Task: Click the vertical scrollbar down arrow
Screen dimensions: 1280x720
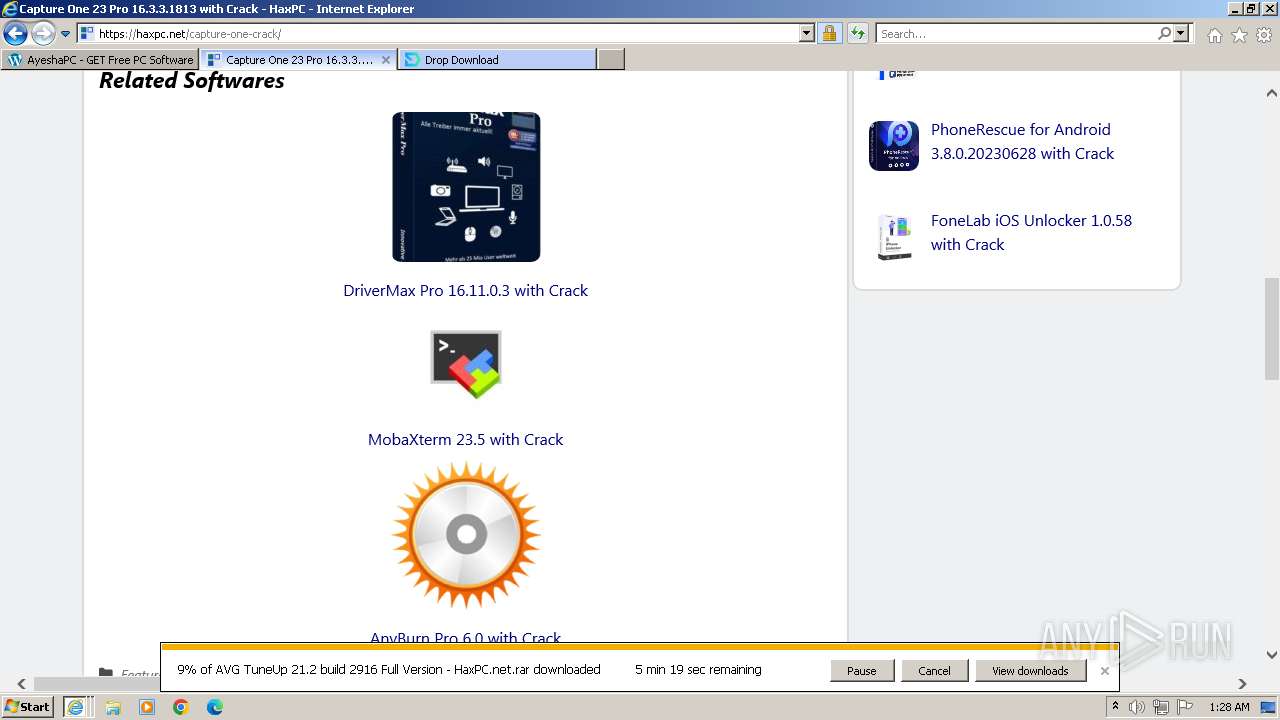Action: [x=1272, y=655]
